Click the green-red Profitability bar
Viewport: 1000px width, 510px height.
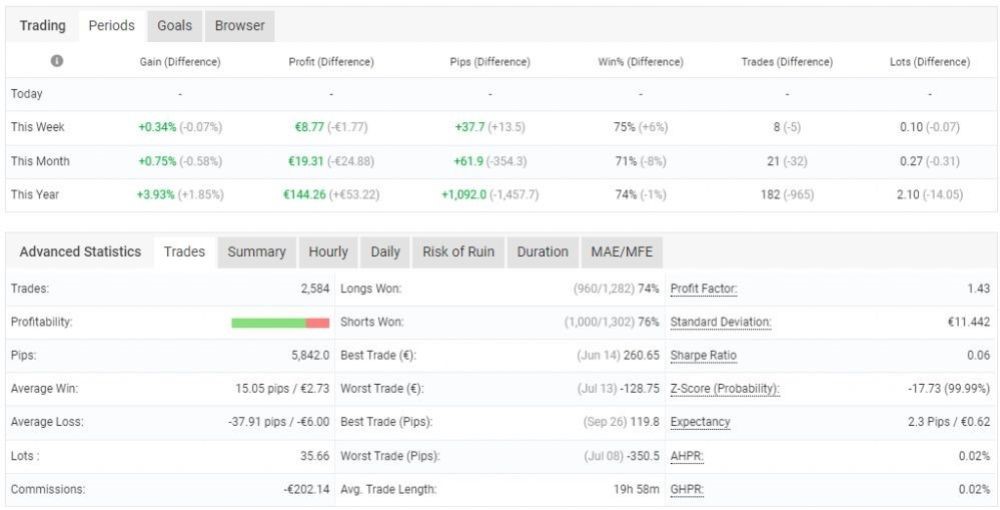tap(281, 323)
